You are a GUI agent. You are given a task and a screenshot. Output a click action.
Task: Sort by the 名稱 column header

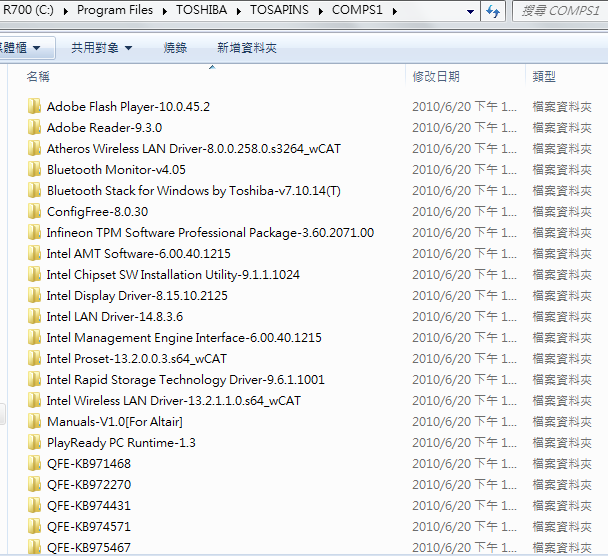(x=38, y=76)
